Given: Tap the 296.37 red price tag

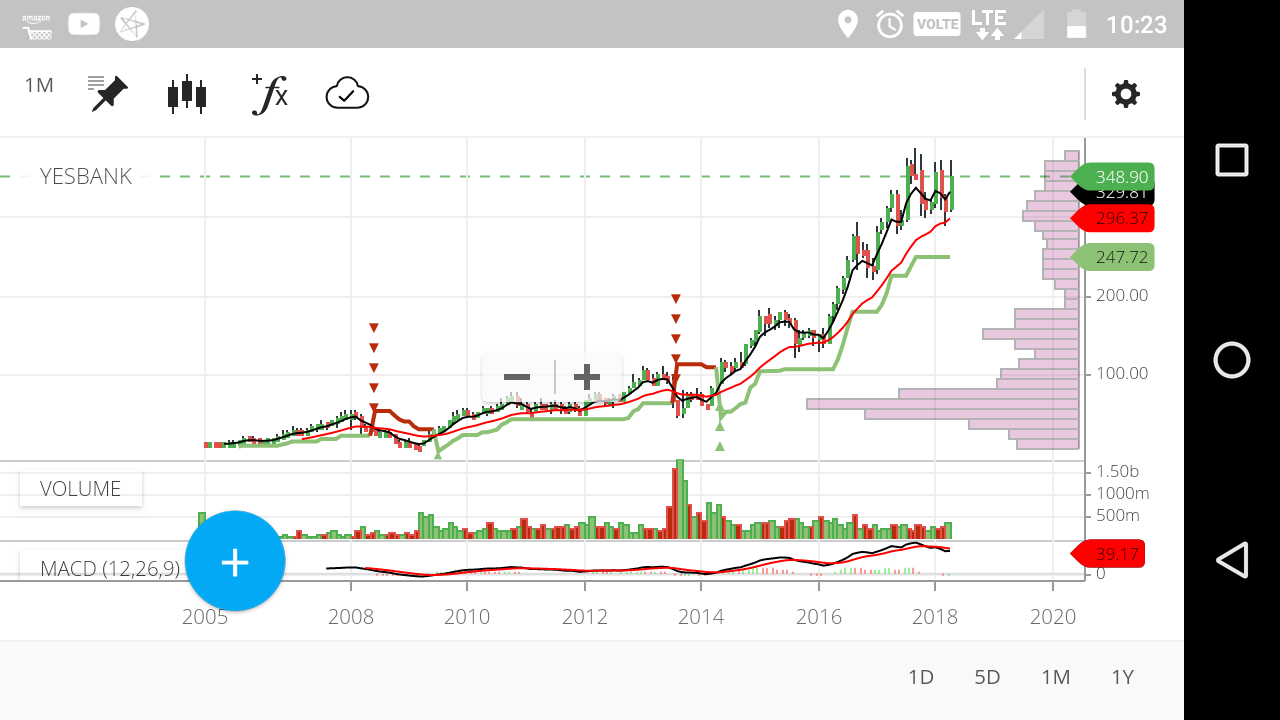Looking at the screenshot, I should pyautogui.click(x=1113, y=218).
